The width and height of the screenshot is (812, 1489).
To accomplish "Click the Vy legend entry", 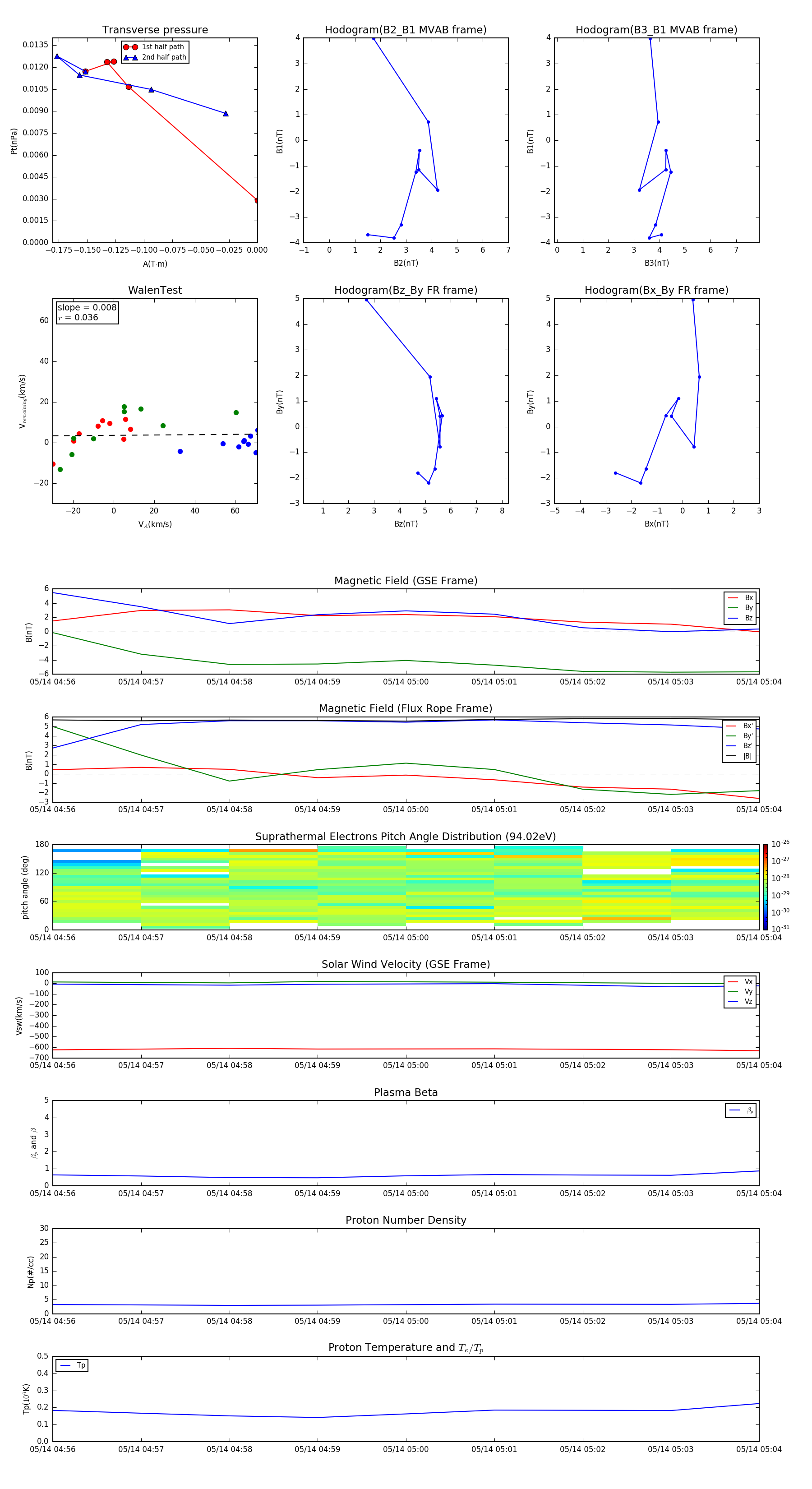I will (740, 991).
